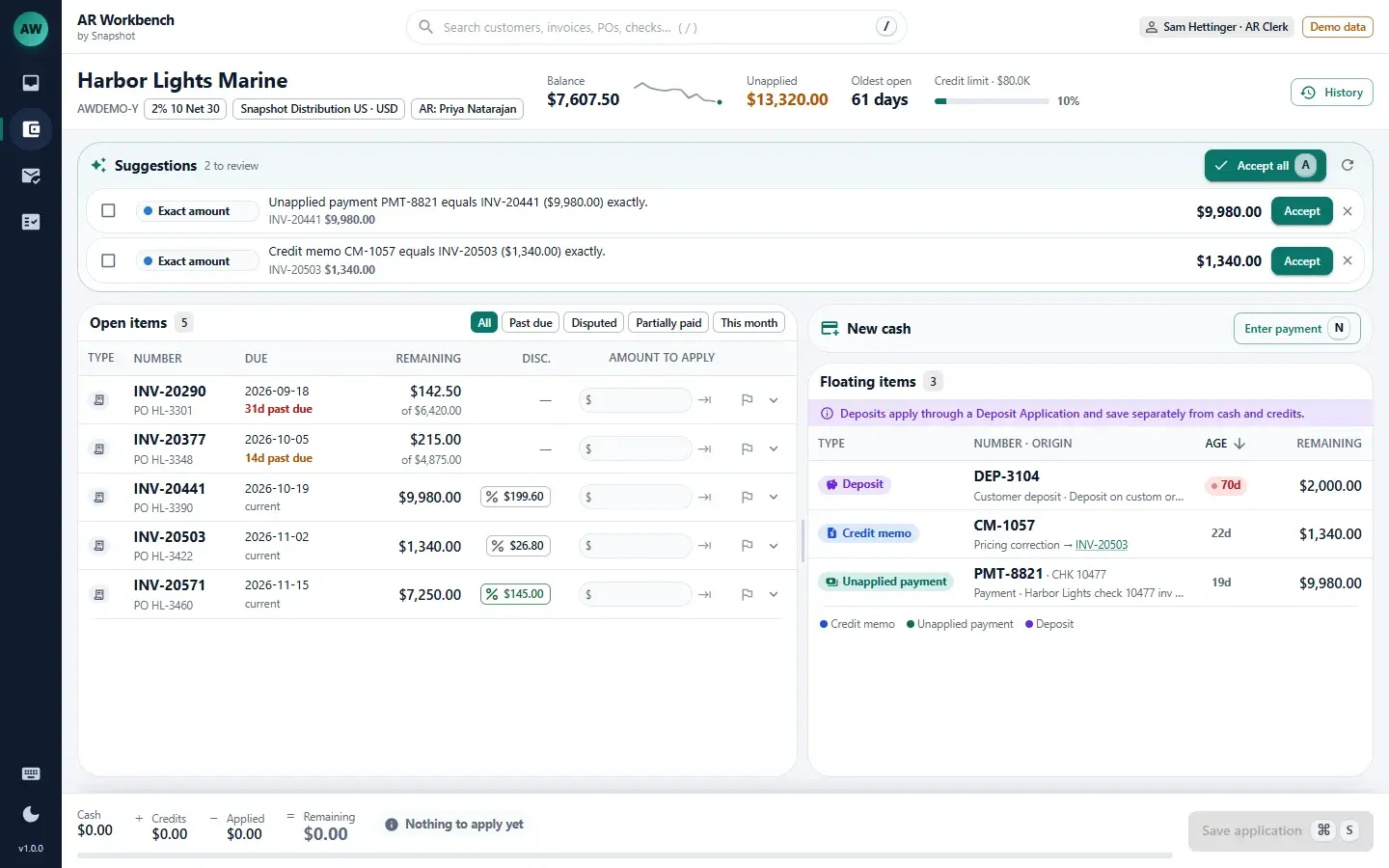Screen dimensions: 1389x868
Task: Click the search customers field
Action: [656, 27]
